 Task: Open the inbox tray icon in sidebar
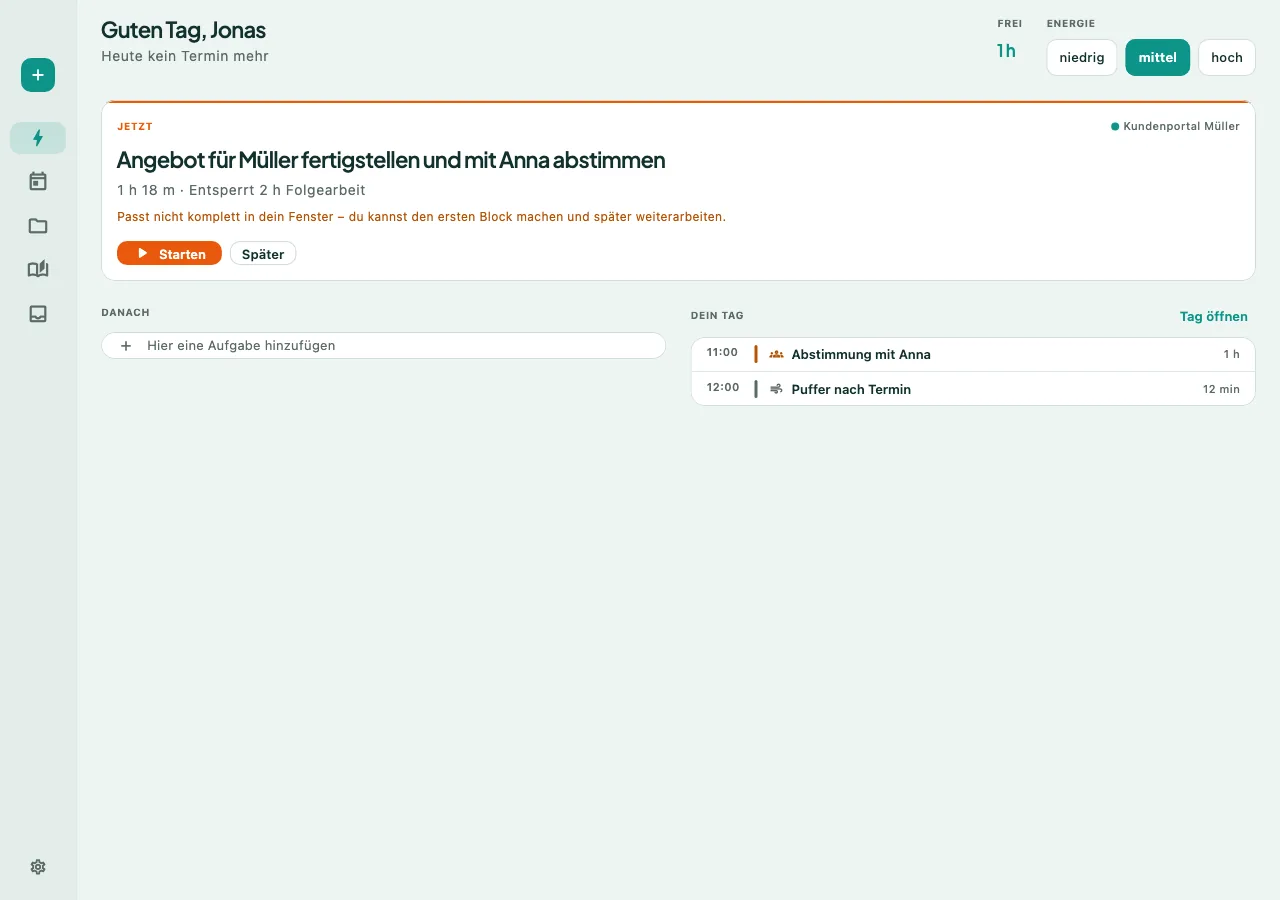pyautogui.click(x=38, y=313)
